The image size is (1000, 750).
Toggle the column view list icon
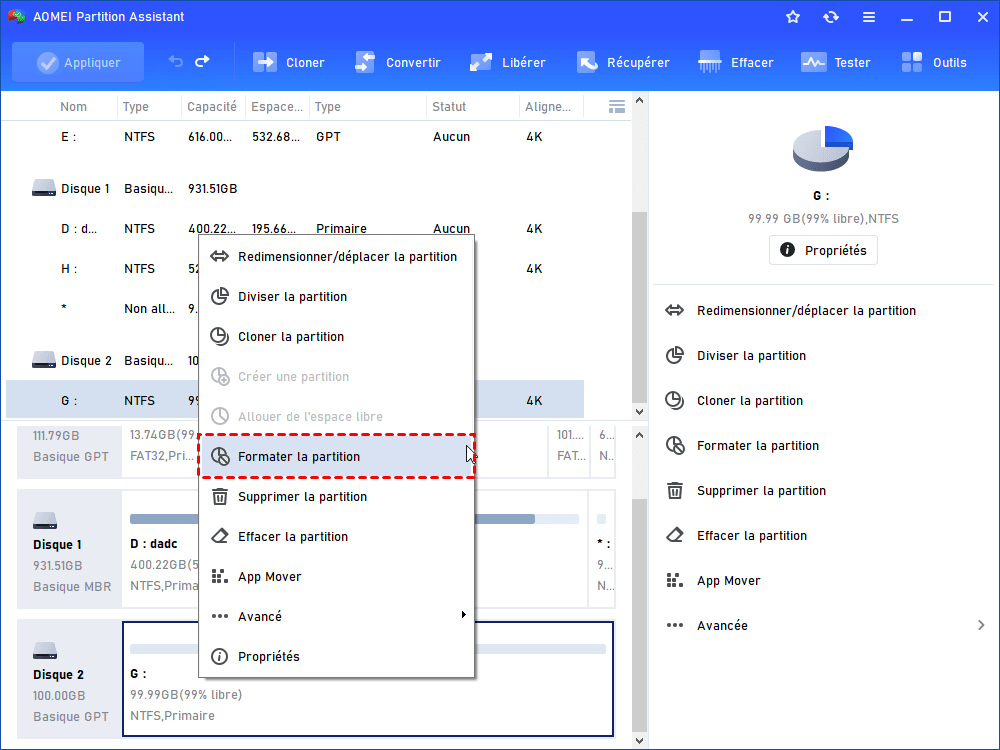(x=617, y=107)
